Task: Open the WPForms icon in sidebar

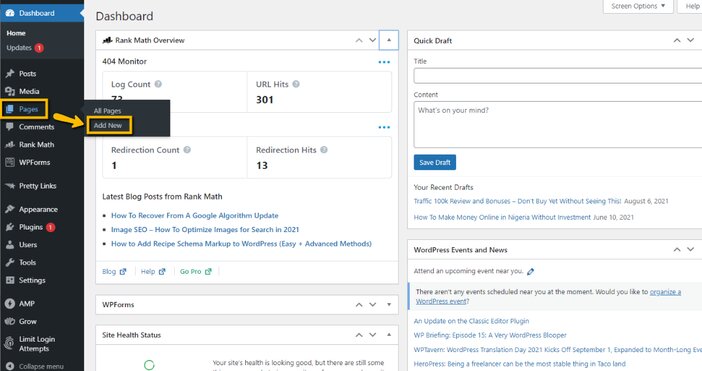Action: [x=10, y=162]
